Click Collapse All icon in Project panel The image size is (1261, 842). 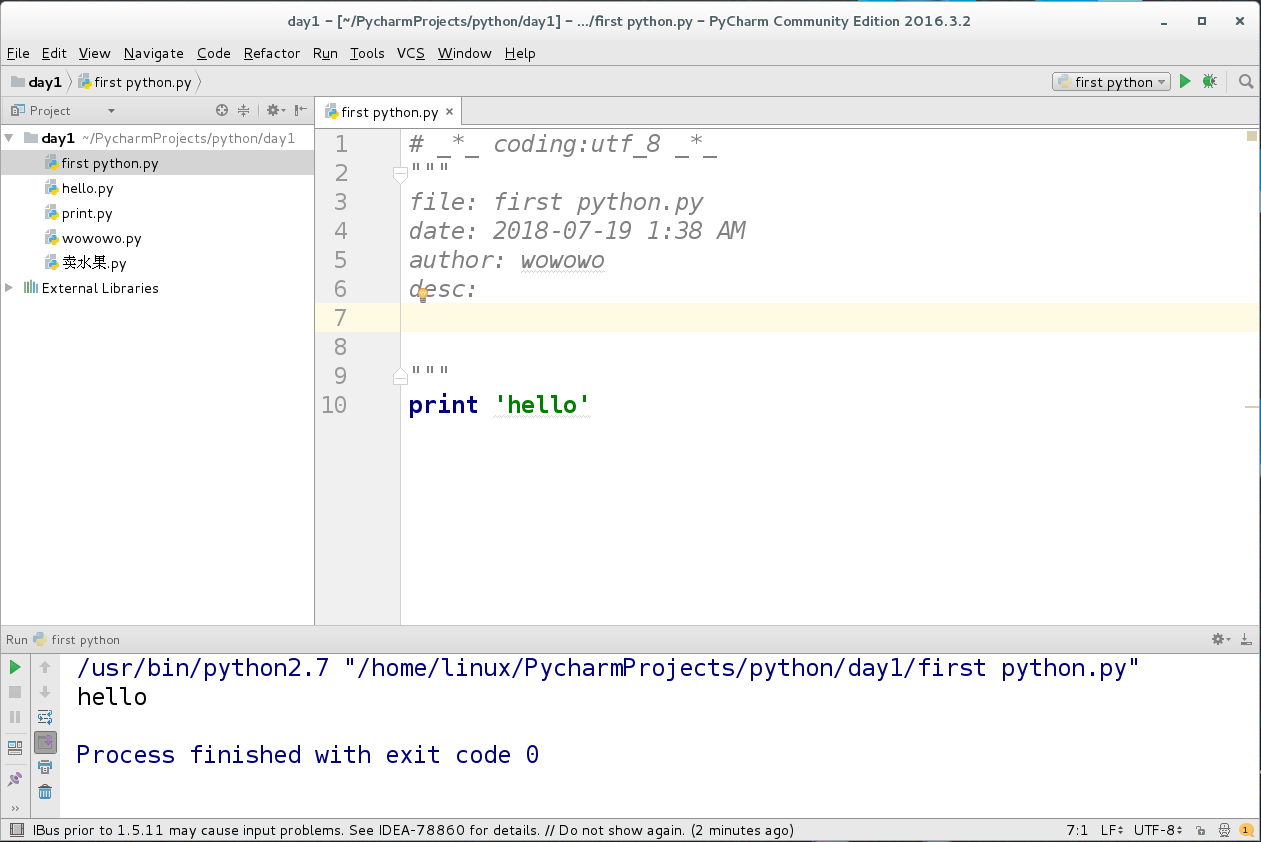click(243, 110)
